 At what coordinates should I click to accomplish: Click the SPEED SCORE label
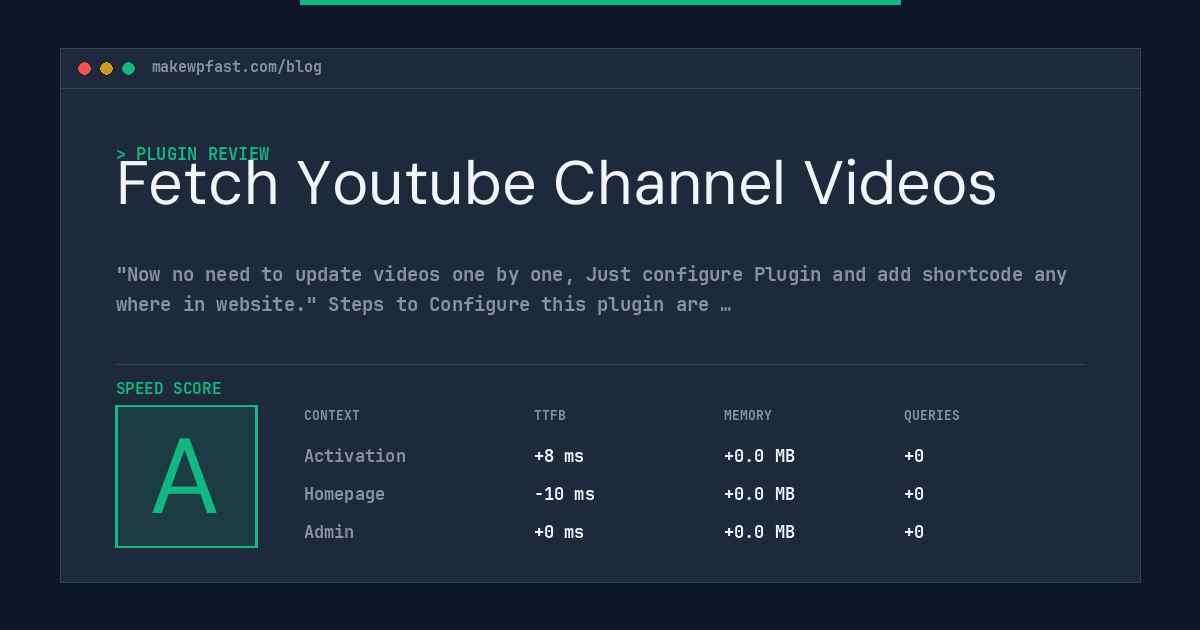(x=169, y=389)
